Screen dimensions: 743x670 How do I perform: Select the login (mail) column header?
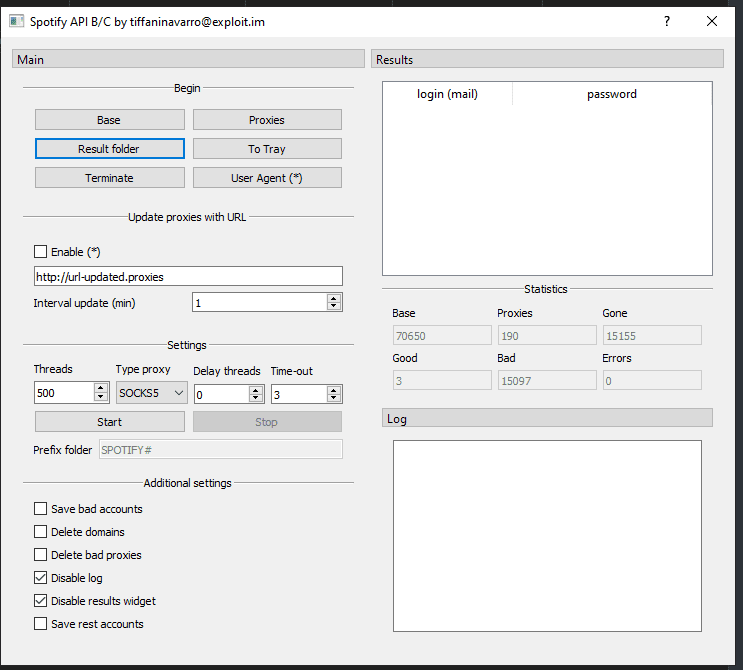[x=447, y=94]
